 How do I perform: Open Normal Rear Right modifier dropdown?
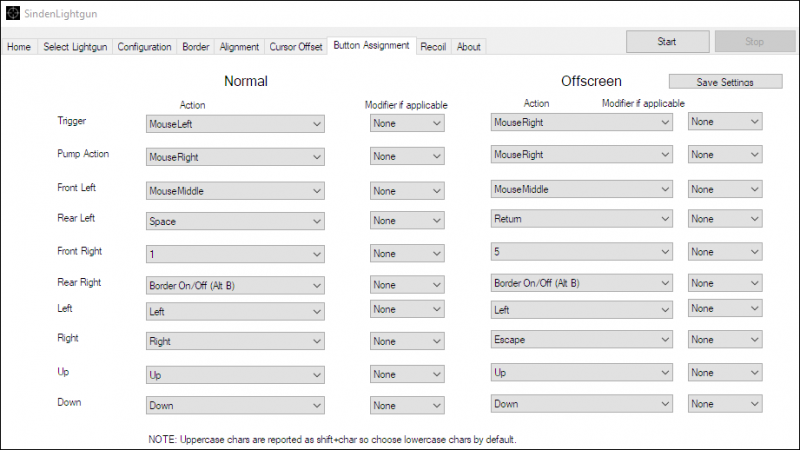407,285
